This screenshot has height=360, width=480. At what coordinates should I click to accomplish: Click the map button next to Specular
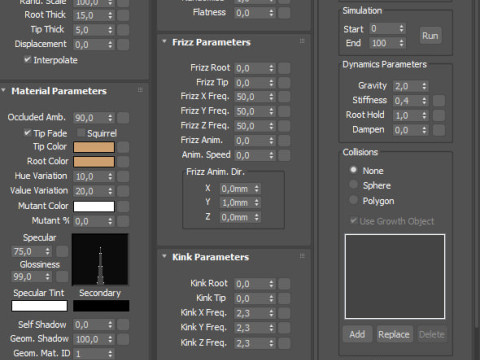coord(62,251)
